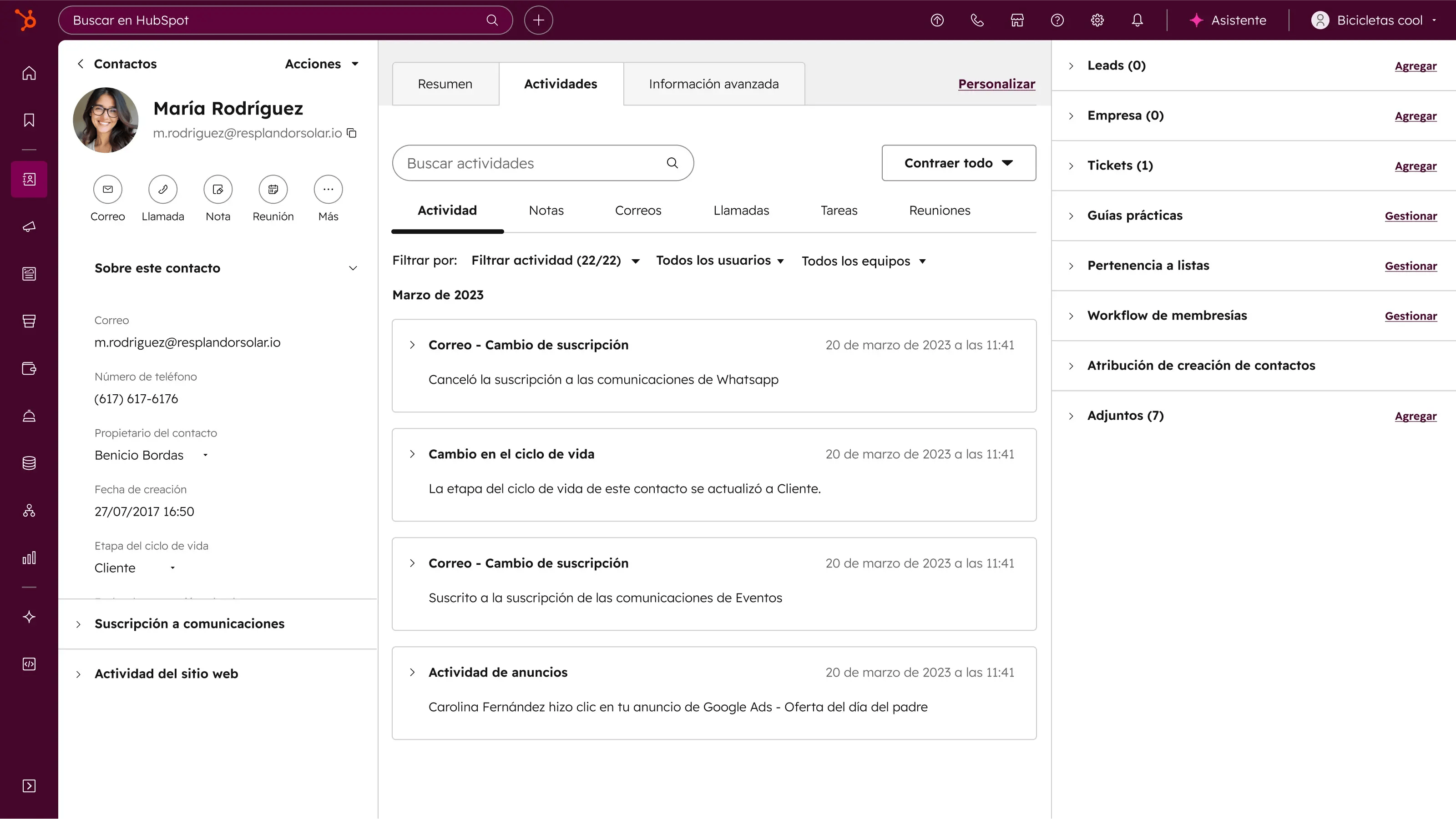Screen dimensions: 1456x819
Task: Open the marketplace store icon
Action: (1017, 20)
